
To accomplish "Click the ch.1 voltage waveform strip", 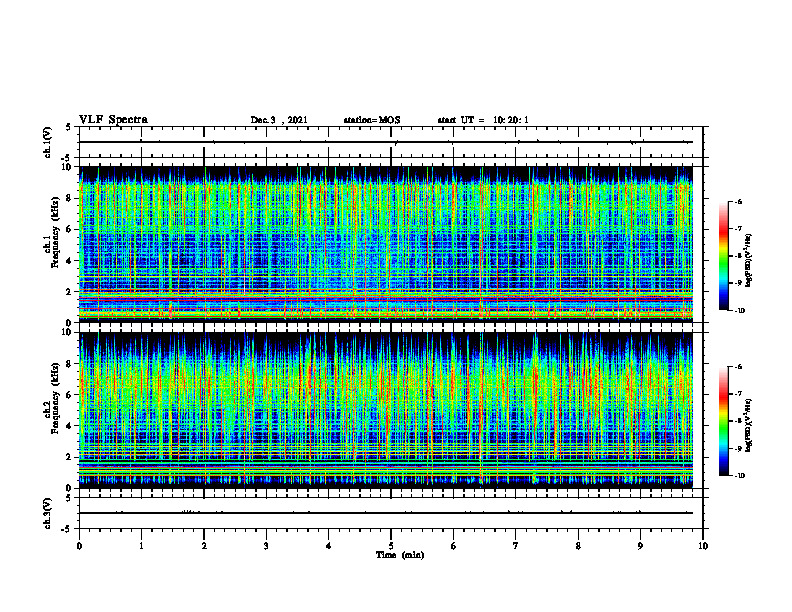I will 391,142.
